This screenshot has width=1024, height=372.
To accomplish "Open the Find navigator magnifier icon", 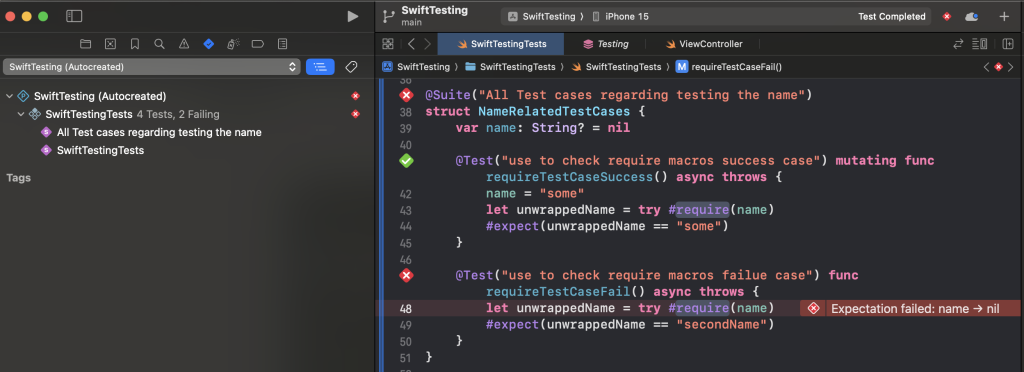I will [x=159, y=44].
